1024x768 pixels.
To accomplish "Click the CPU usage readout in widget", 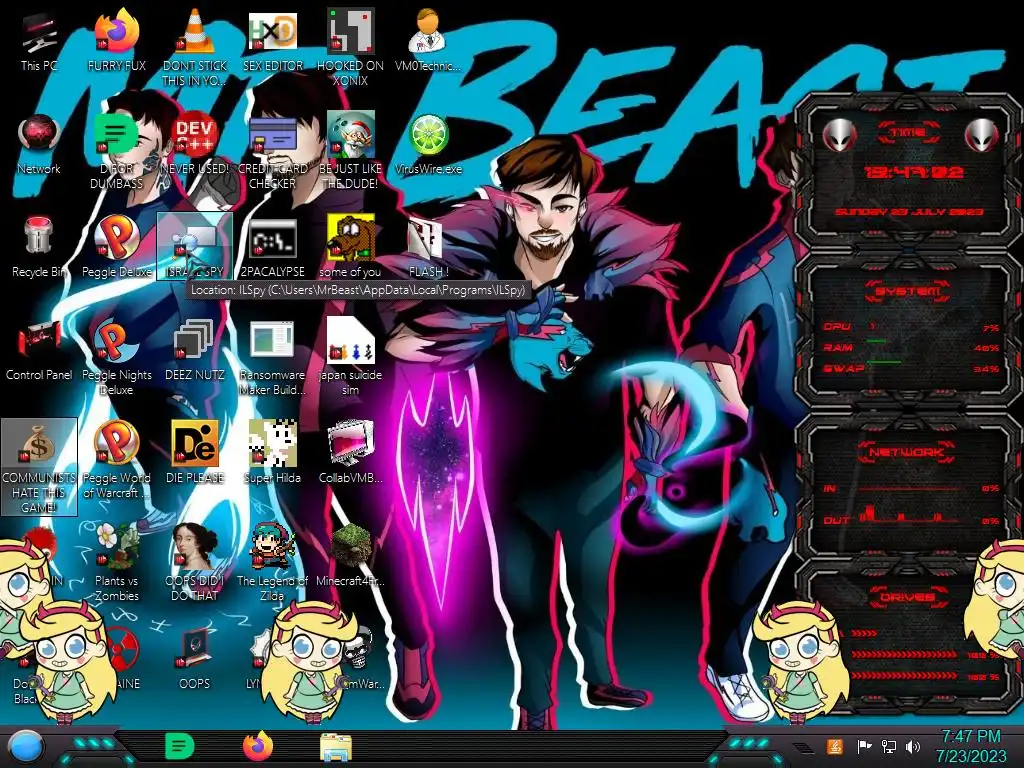I will click(990, 328).
